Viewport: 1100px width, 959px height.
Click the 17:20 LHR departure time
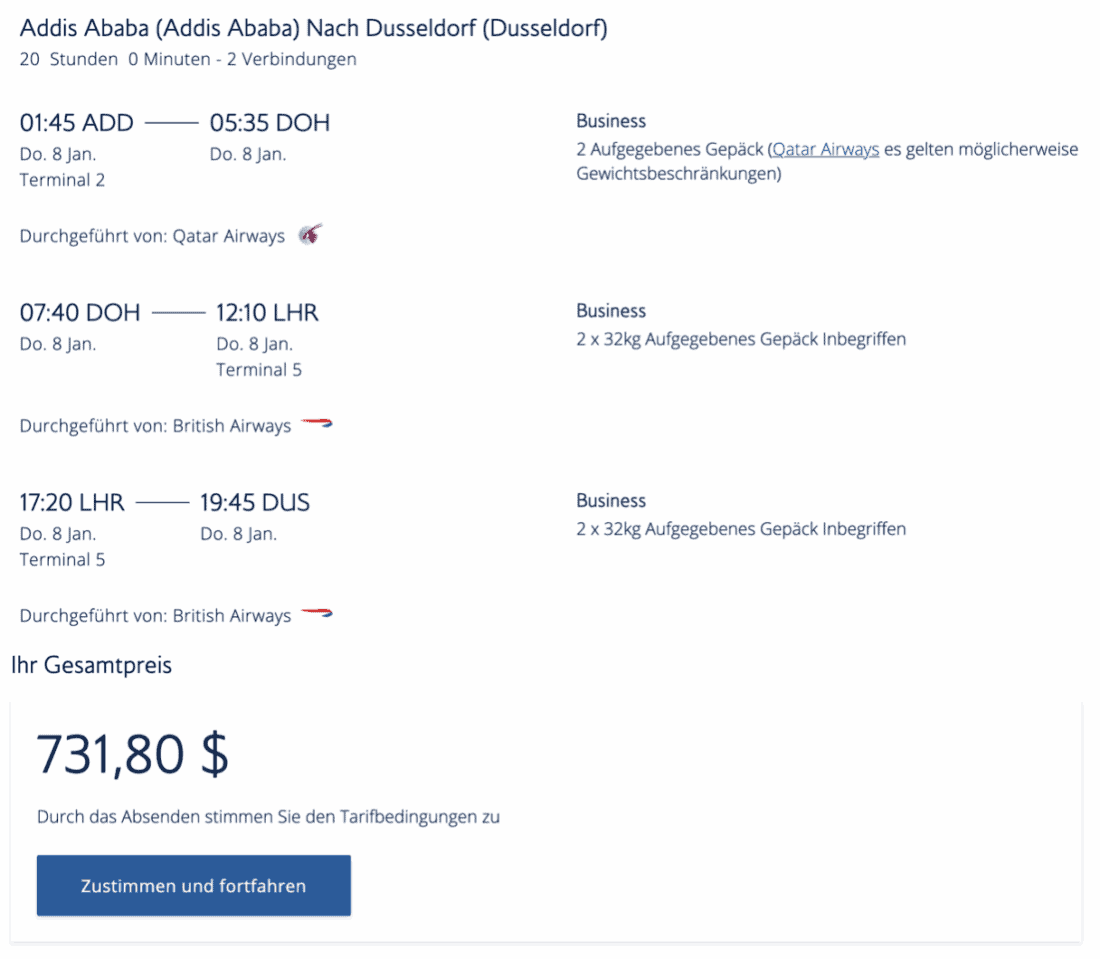click(72, 502)
